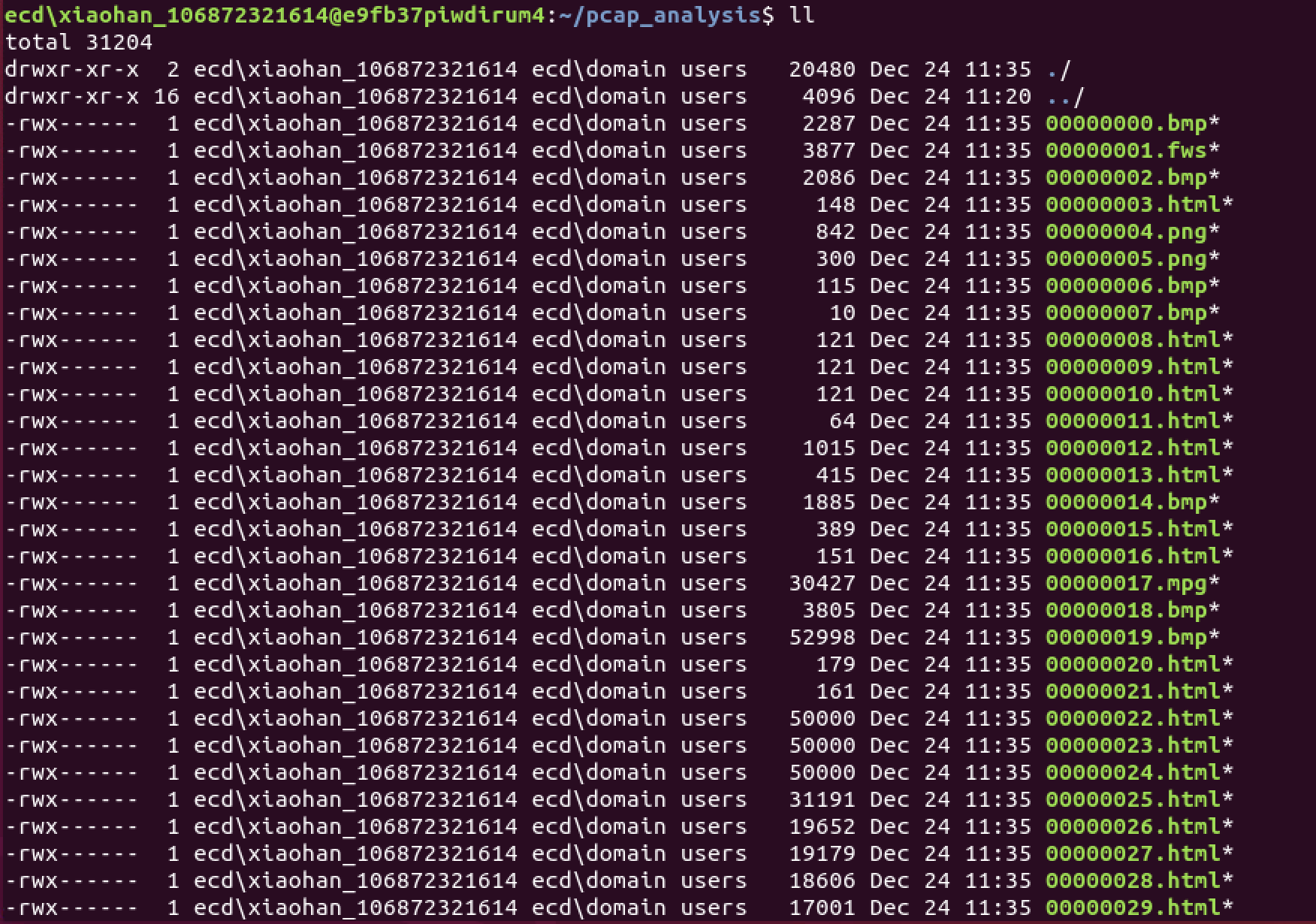Select file name 00000029.html
This screenshot has width=1316, height=924.
[1133, 907]
